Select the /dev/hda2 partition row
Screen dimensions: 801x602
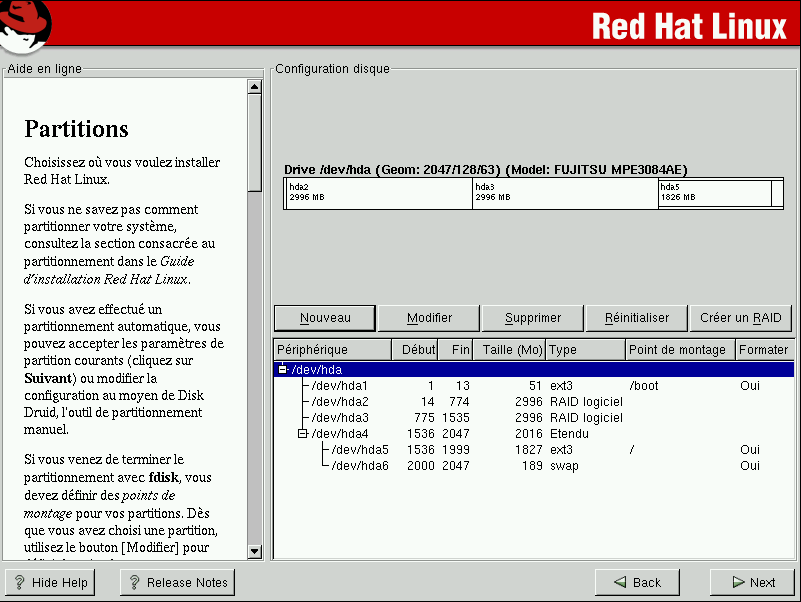[x=534, y=402]
